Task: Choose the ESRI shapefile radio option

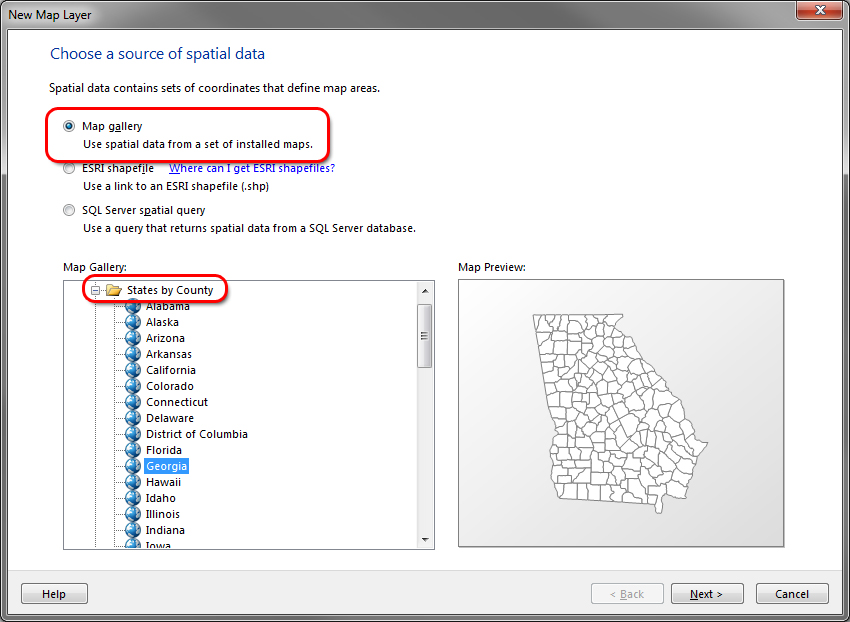Action: [69, 169]
